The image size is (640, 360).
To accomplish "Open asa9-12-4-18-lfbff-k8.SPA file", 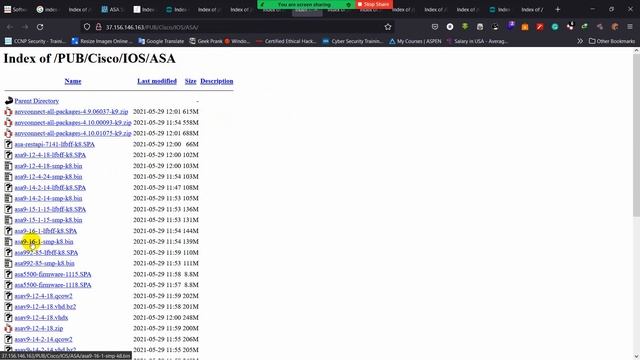I will click(50, 155).
